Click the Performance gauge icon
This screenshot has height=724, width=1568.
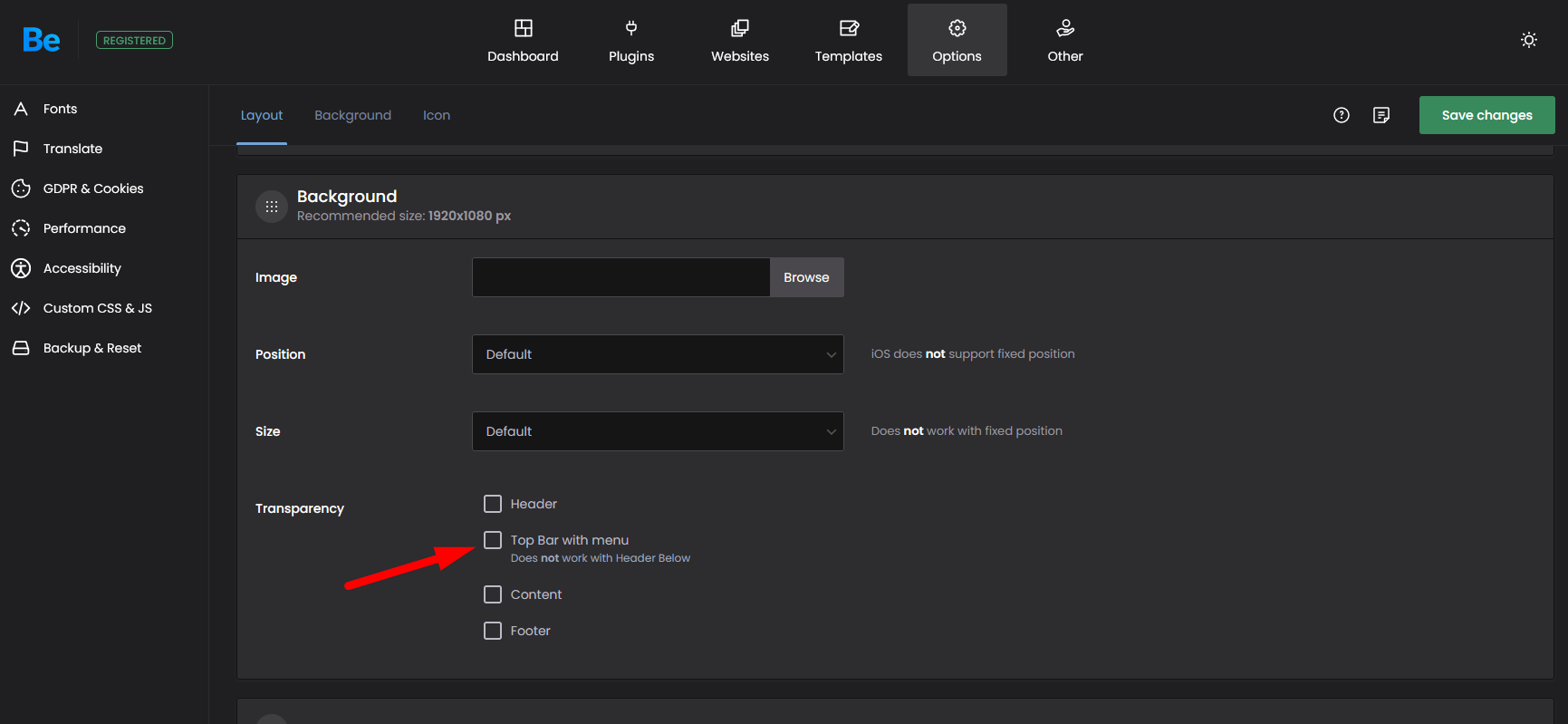[21, 228]
